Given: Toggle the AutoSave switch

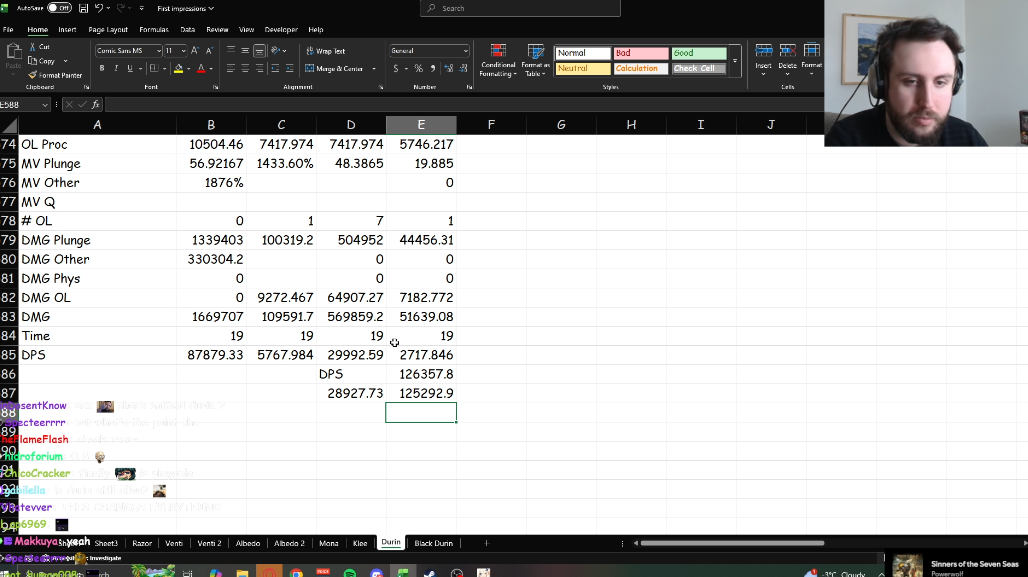Looking at the screenshot, I should click(59, 8).
